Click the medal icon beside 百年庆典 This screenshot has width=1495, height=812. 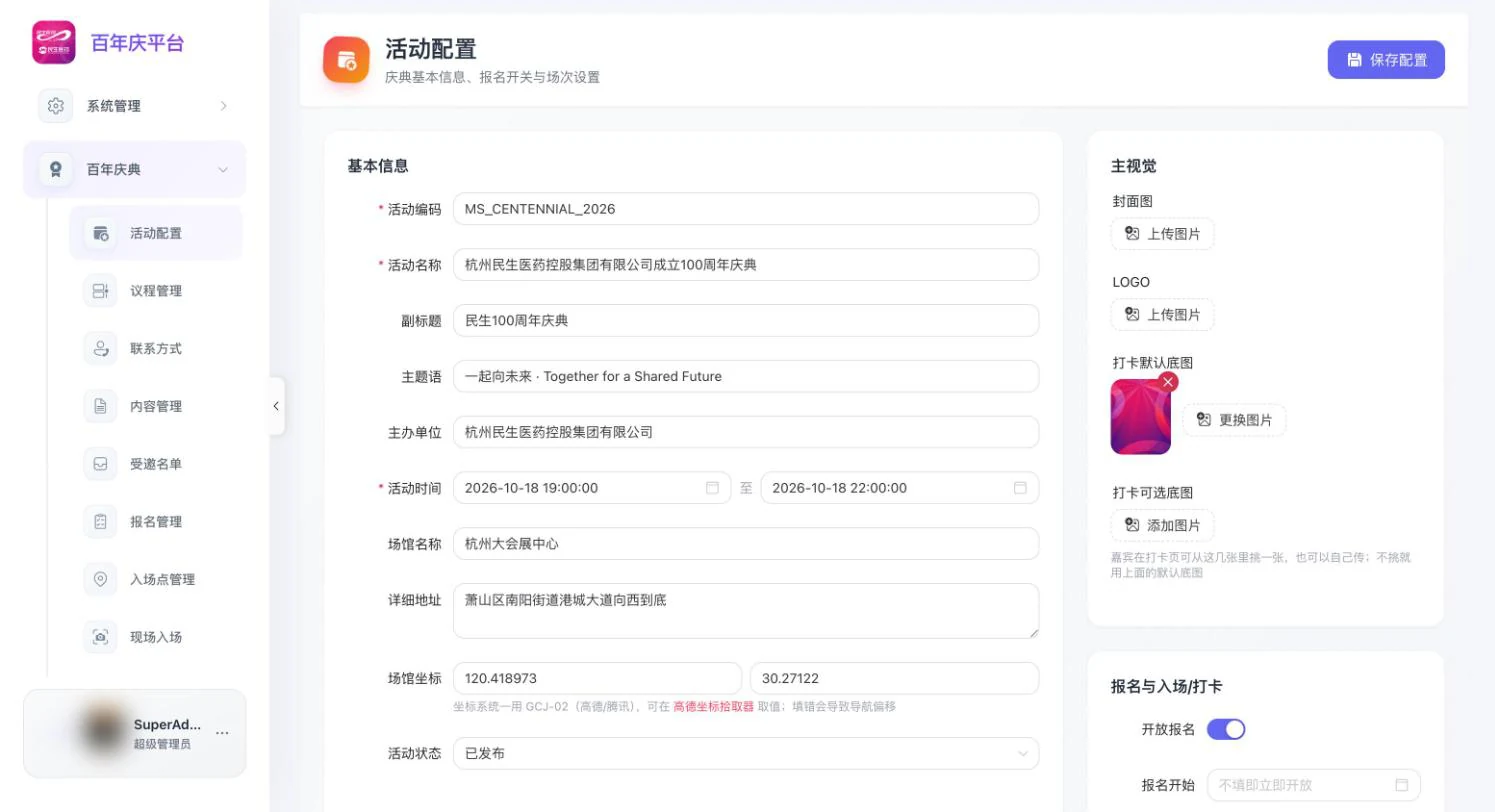[56, 169]
